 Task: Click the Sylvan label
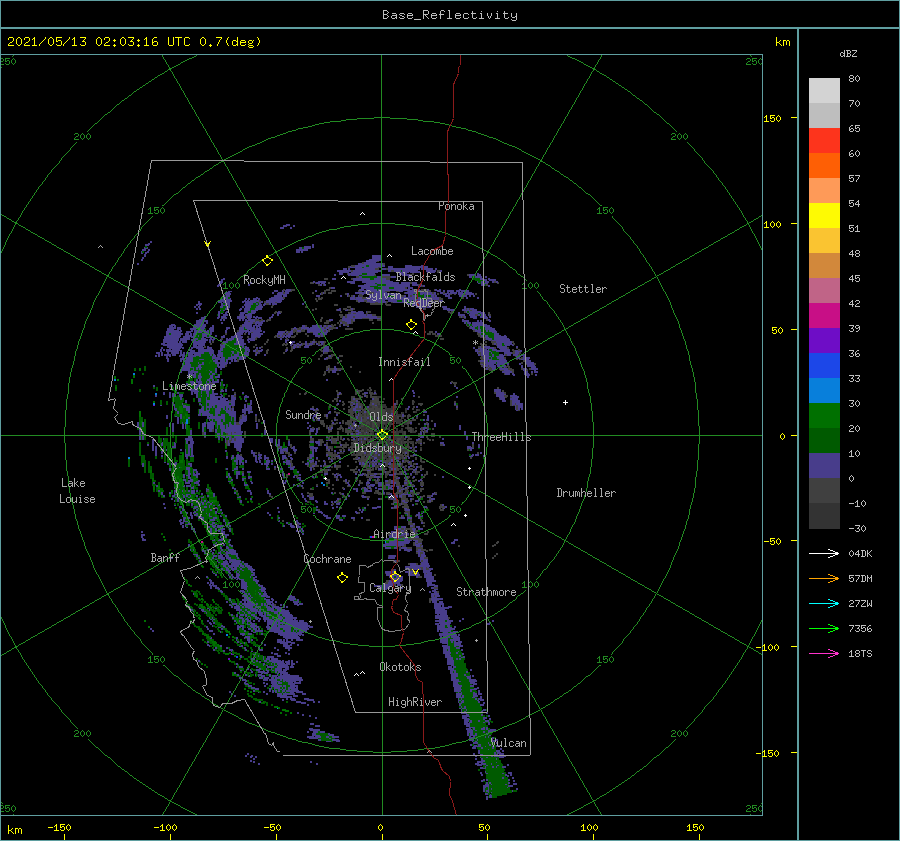tap(383, 296)
